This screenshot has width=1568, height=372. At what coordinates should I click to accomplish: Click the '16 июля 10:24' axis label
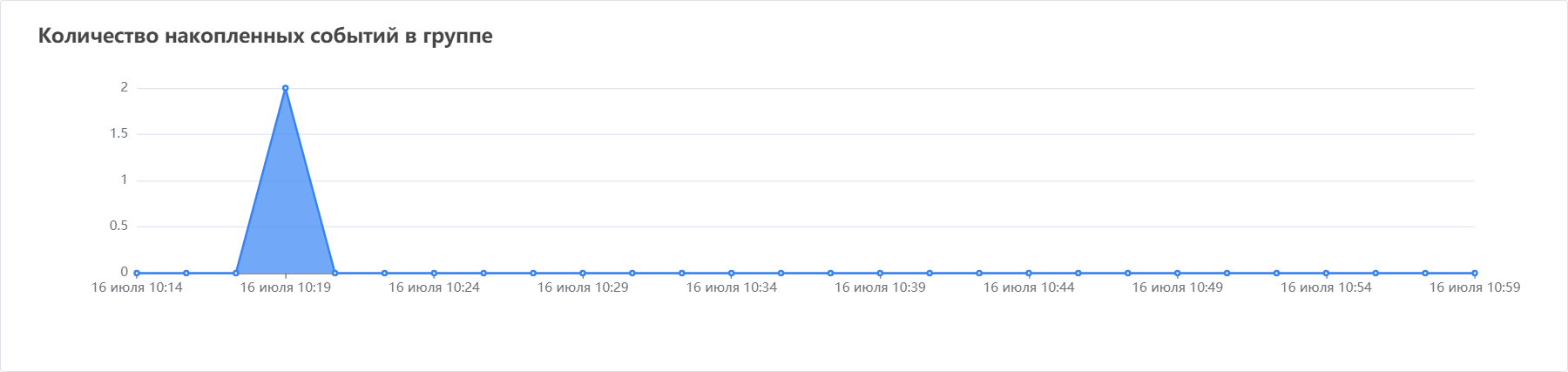[434, 287]
